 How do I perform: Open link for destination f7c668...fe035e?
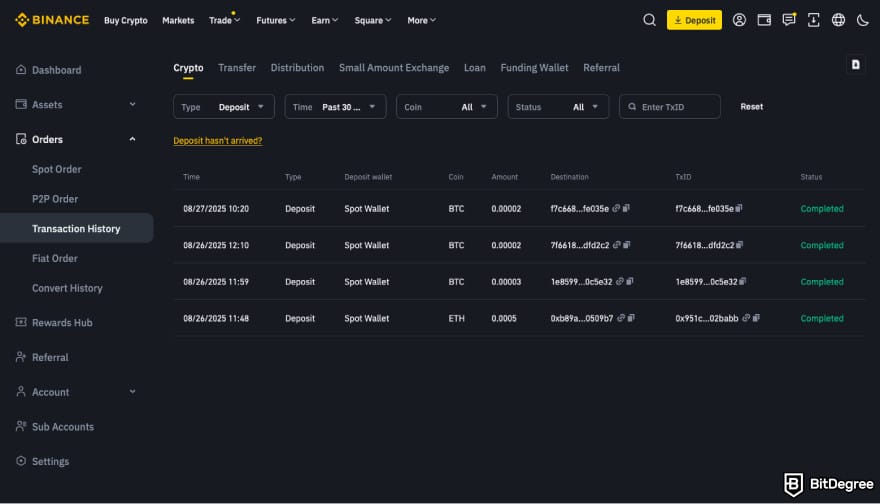click(616, 208)
